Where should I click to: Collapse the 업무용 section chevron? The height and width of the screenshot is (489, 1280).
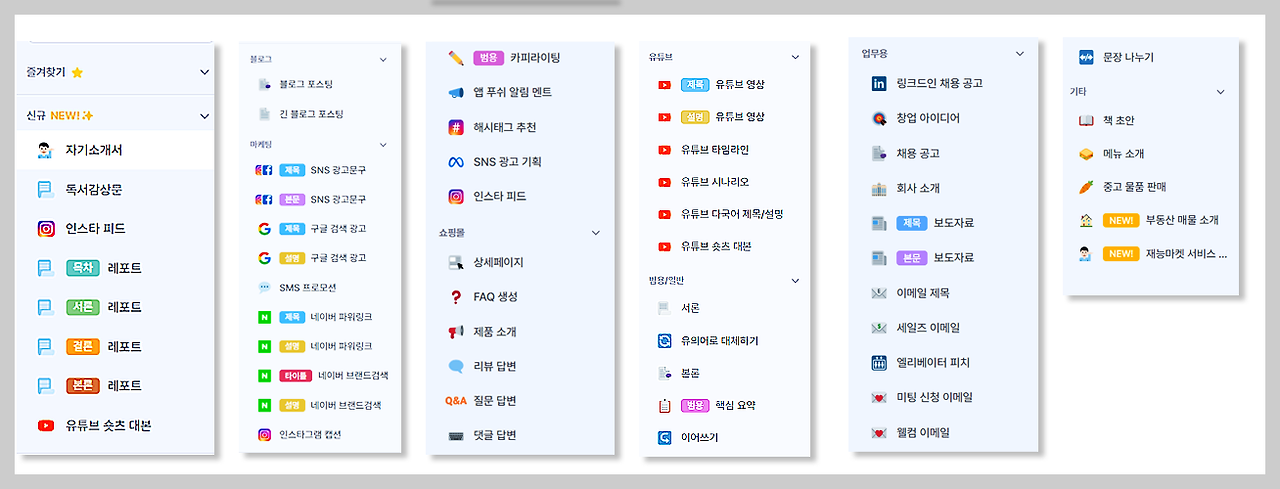(1020, 54)
